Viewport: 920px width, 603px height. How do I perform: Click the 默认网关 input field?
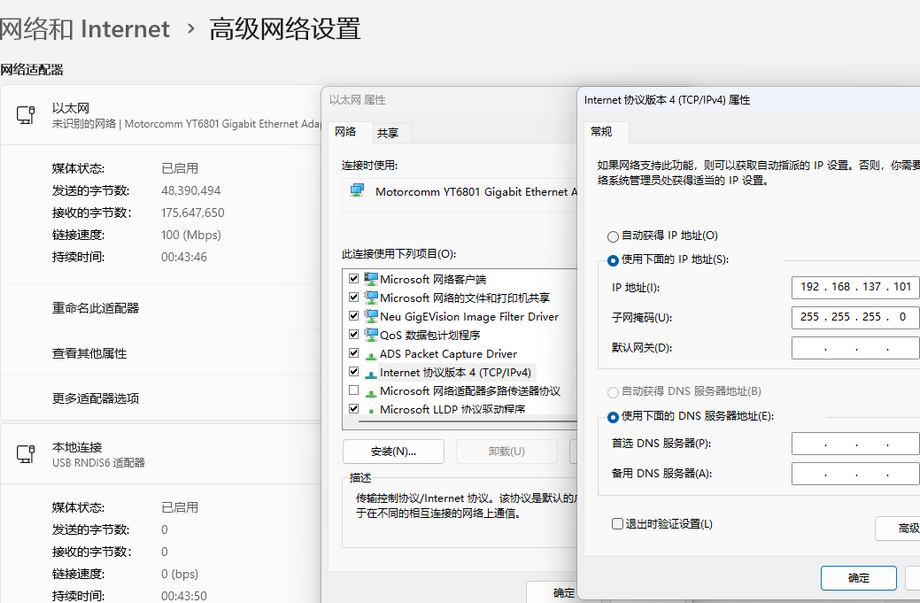point(855,348)
